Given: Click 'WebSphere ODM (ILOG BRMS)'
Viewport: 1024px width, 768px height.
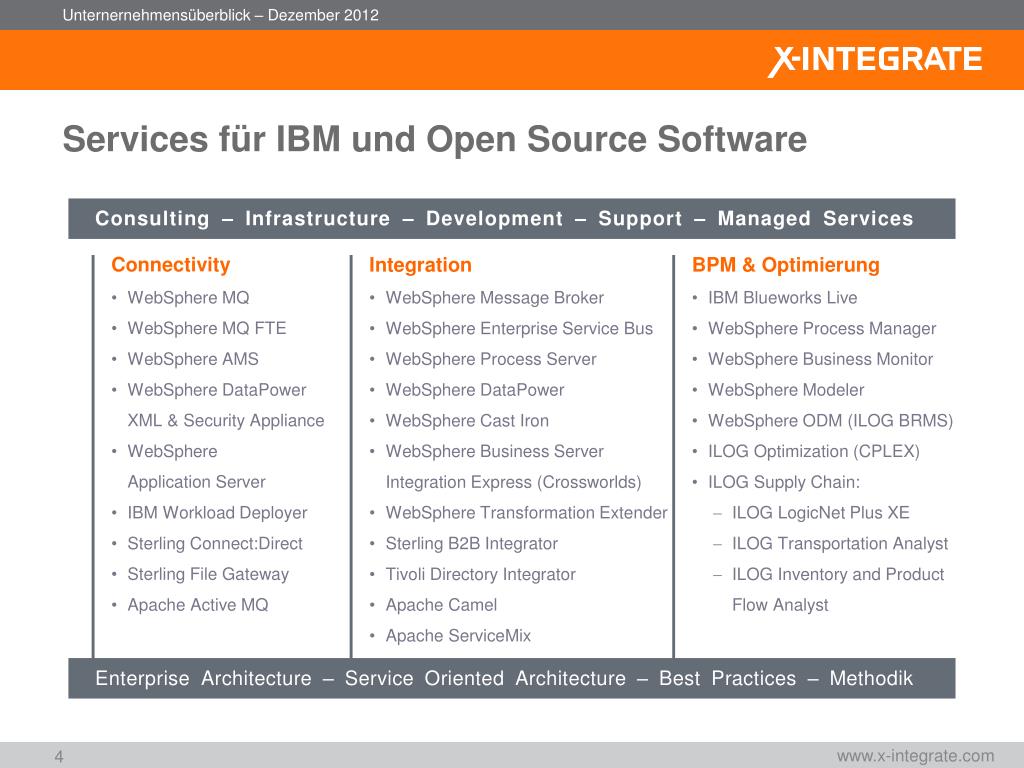Looking at the screenshot, I should 831,421.
